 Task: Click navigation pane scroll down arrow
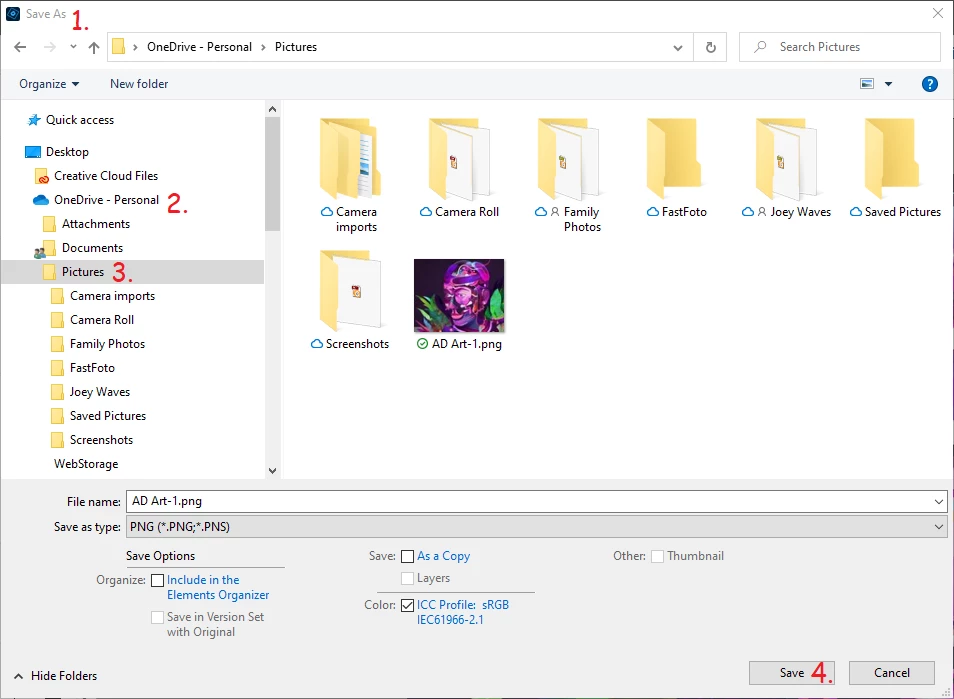[x=273, y=470]
